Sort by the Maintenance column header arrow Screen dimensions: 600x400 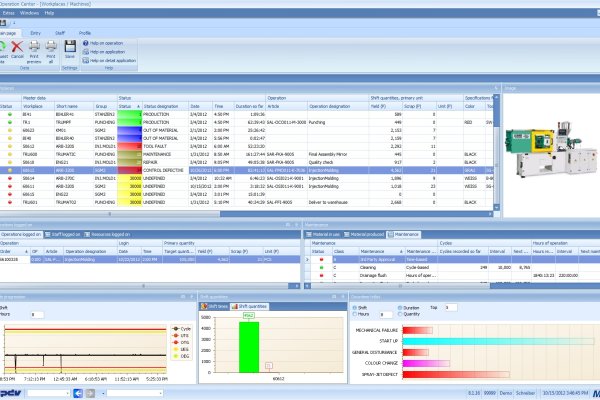click(x=400, y=251)
